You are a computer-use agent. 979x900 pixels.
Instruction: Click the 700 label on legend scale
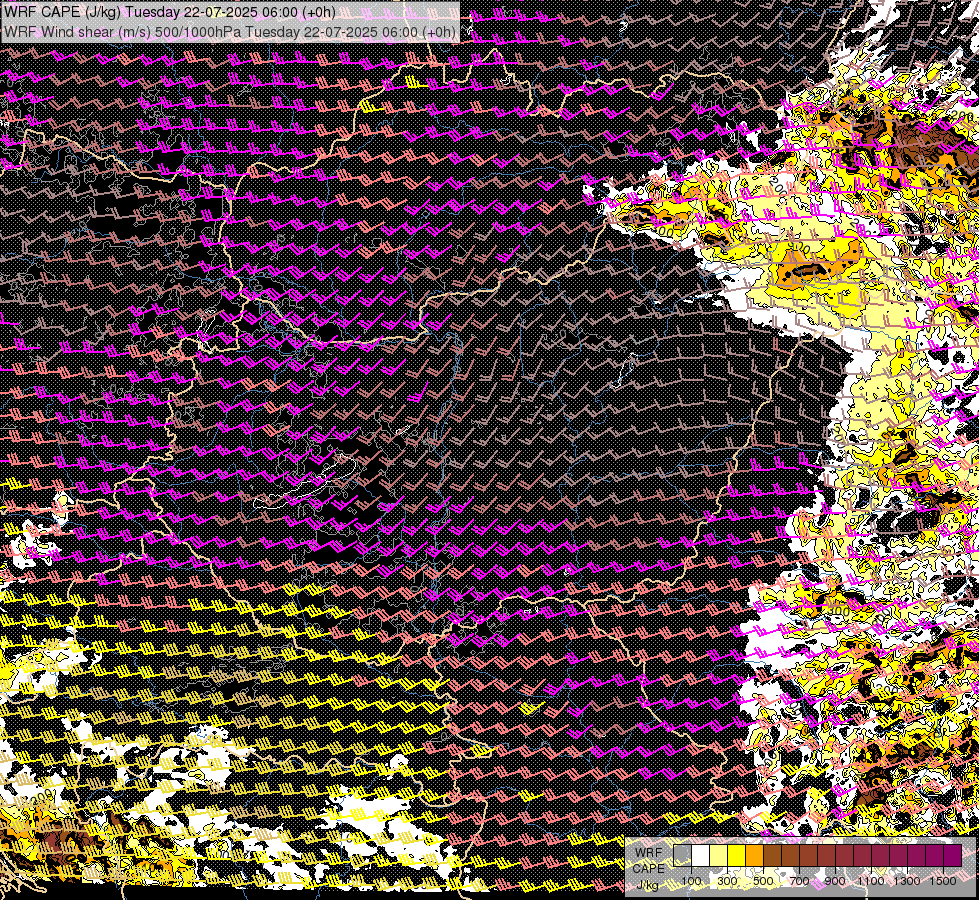(799, 881)
